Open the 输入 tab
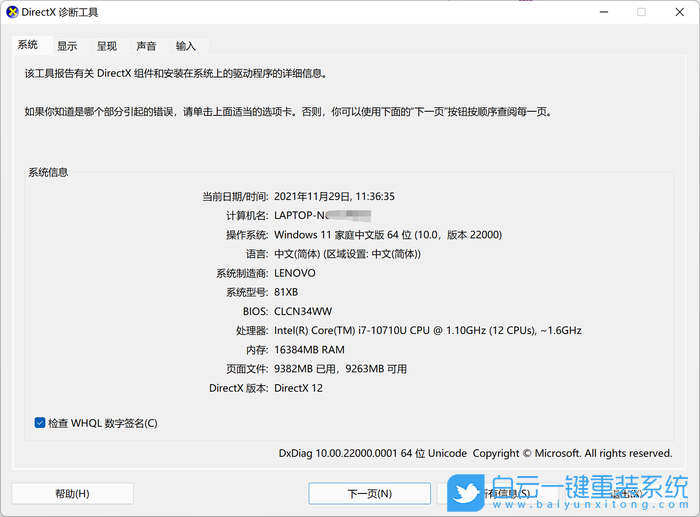 pyautogui.click(x=186, y=46)
